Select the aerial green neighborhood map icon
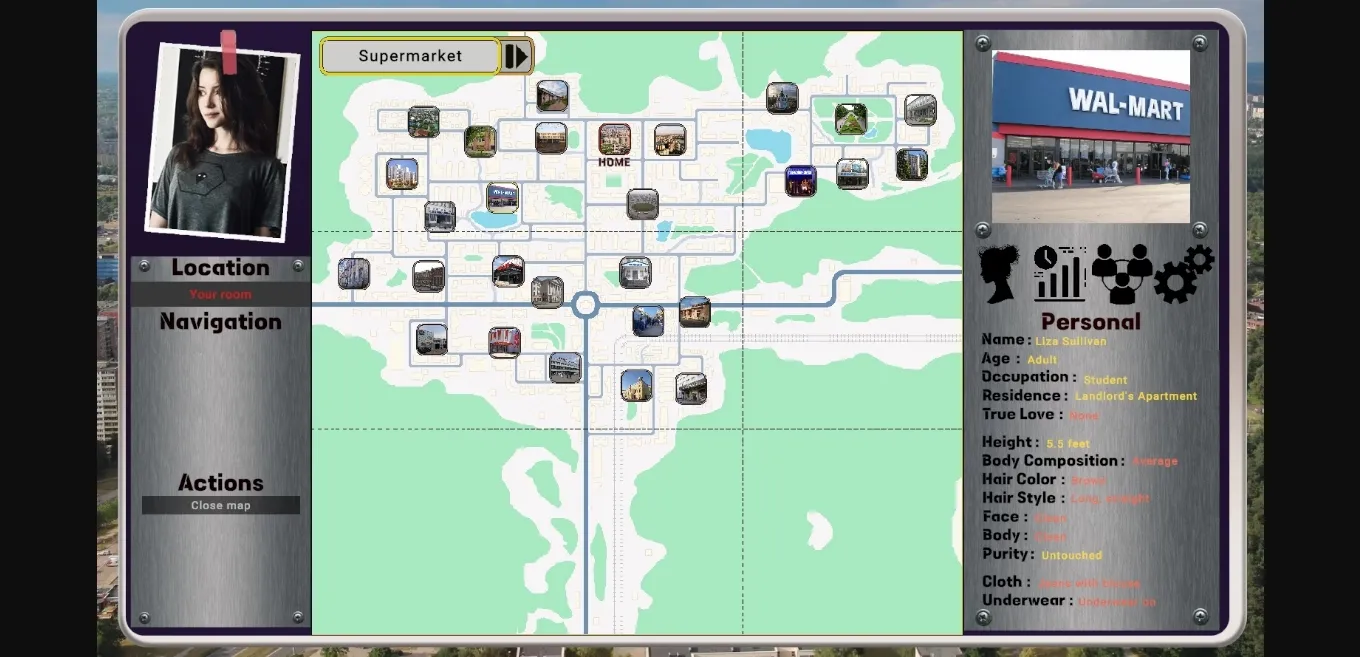The width and height of the screenshot is (1360, 657). (424, 122)
